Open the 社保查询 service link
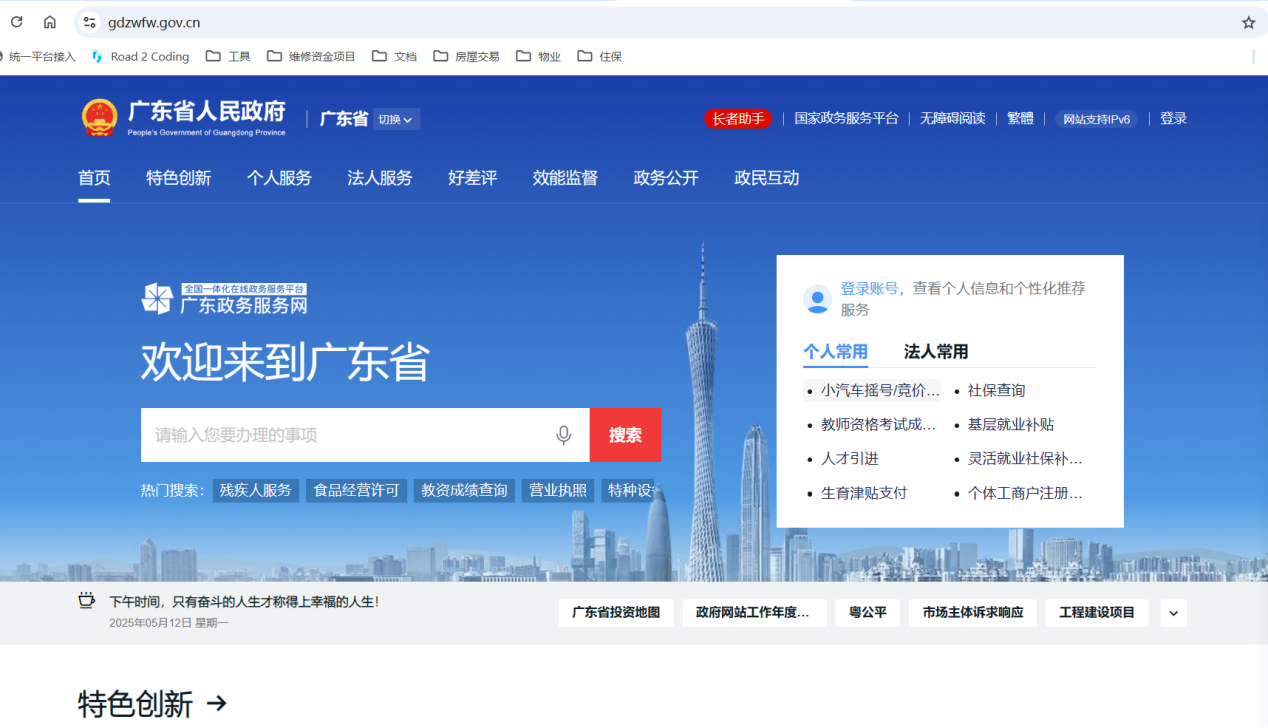 [996, 390]
